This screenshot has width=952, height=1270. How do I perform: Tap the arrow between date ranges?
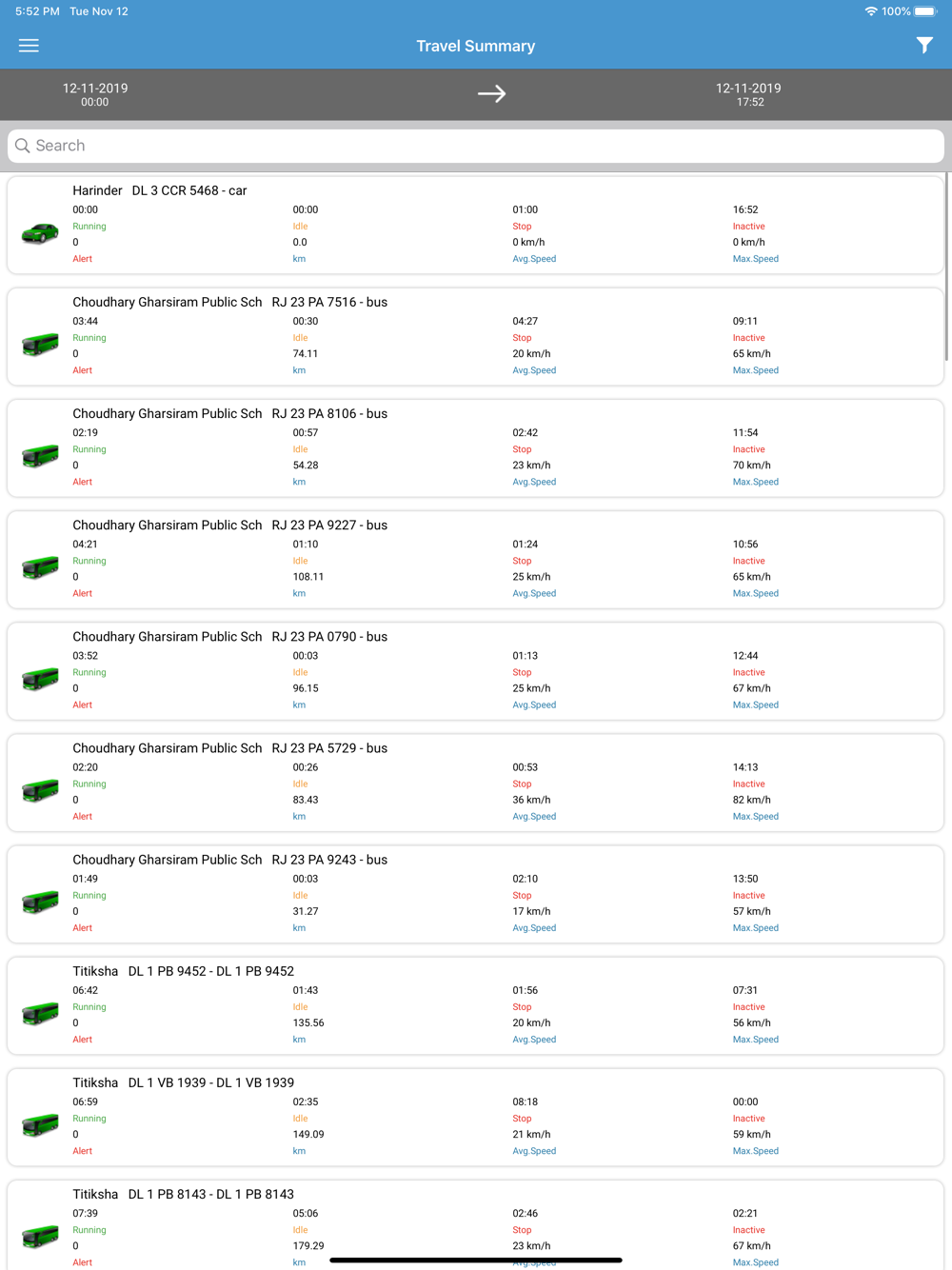[x=491, y=93]
